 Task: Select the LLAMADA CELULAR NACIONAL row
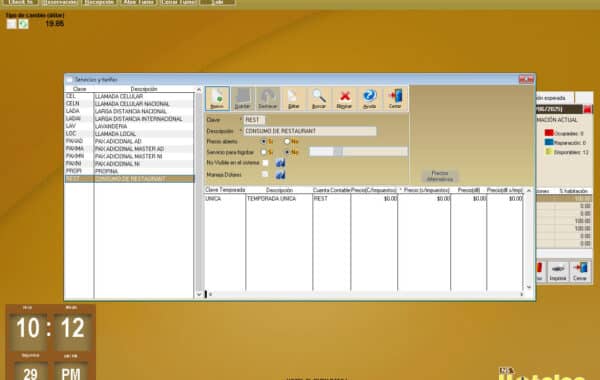pos(129,104)
